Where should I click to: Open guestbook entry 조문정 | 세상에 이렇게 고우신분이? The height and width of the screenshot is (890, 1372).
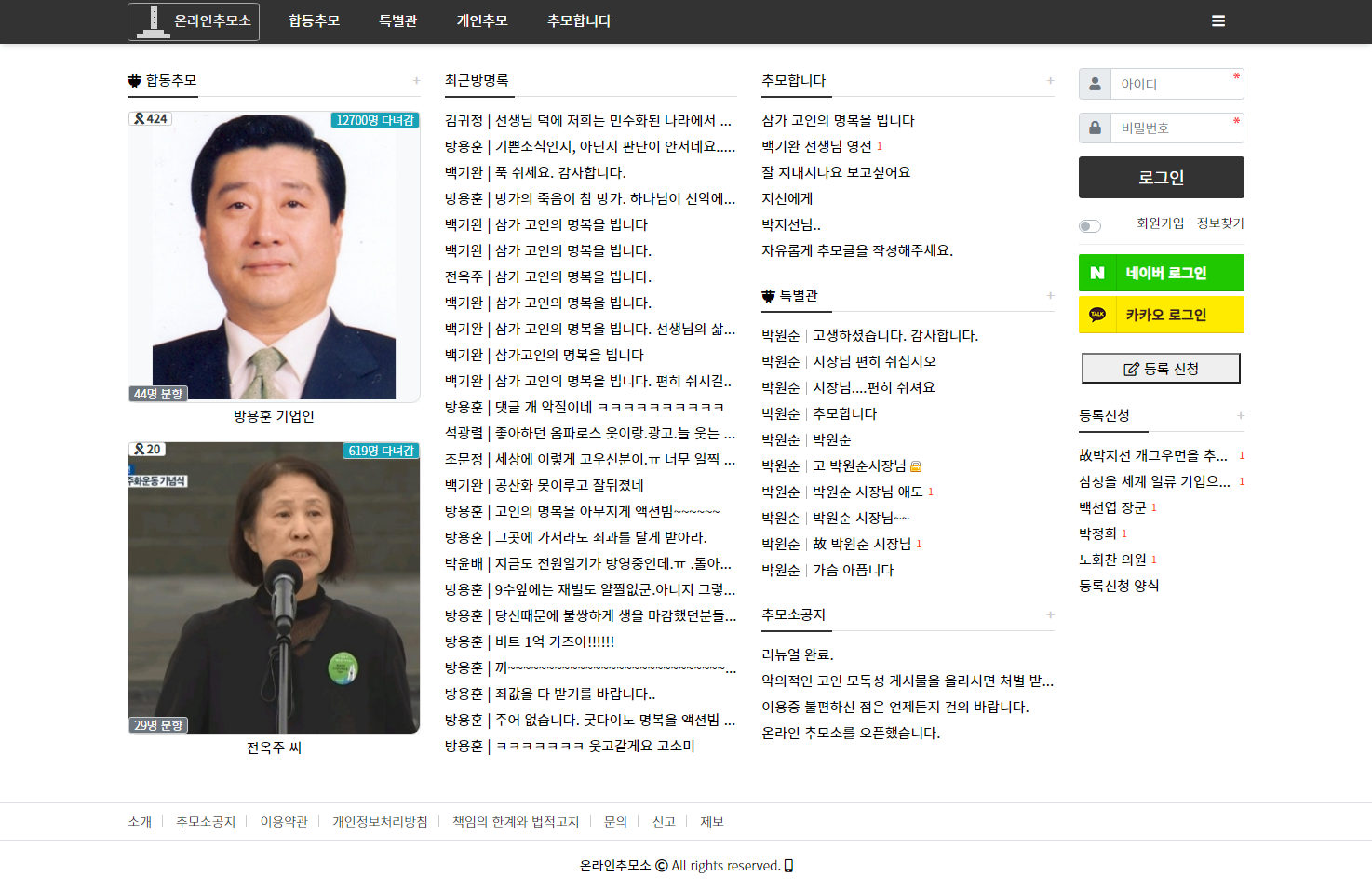coord(590,460)
